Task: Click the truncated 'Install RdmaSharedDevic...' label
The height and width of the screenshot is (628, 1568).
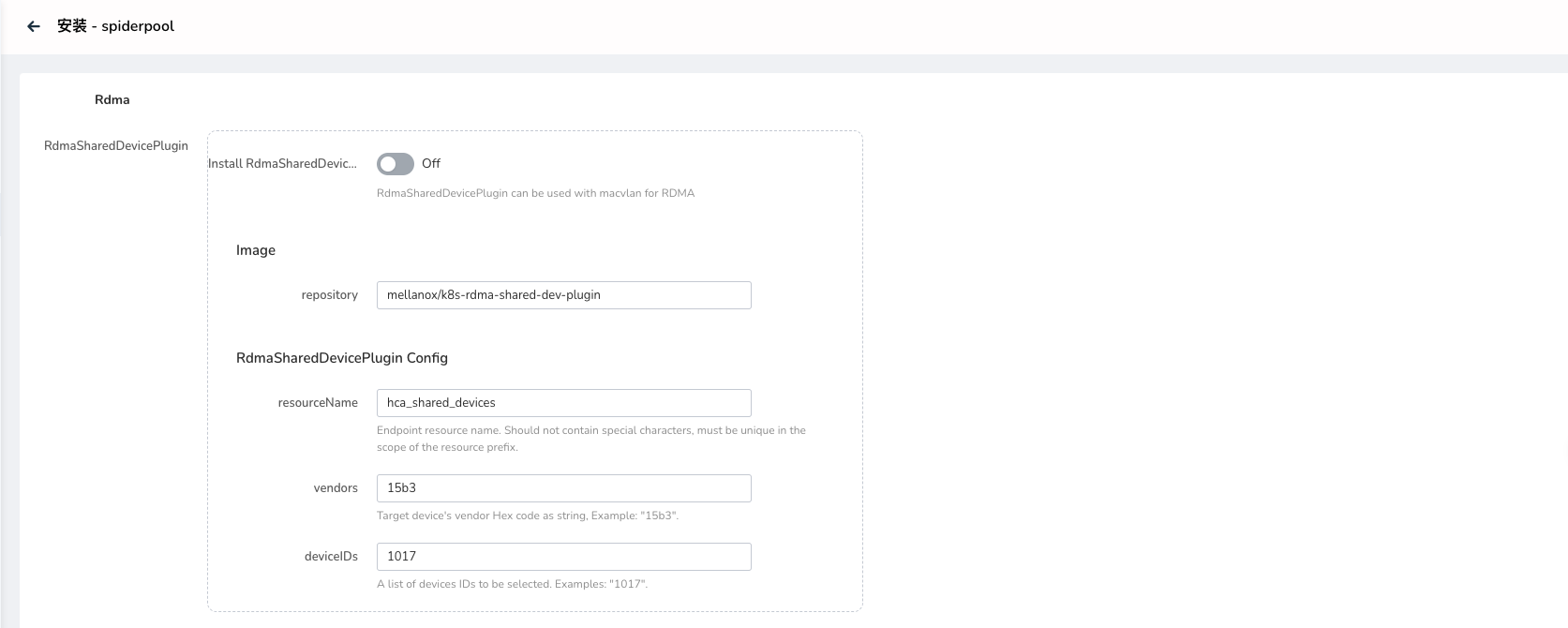Action: coord(282,164)
